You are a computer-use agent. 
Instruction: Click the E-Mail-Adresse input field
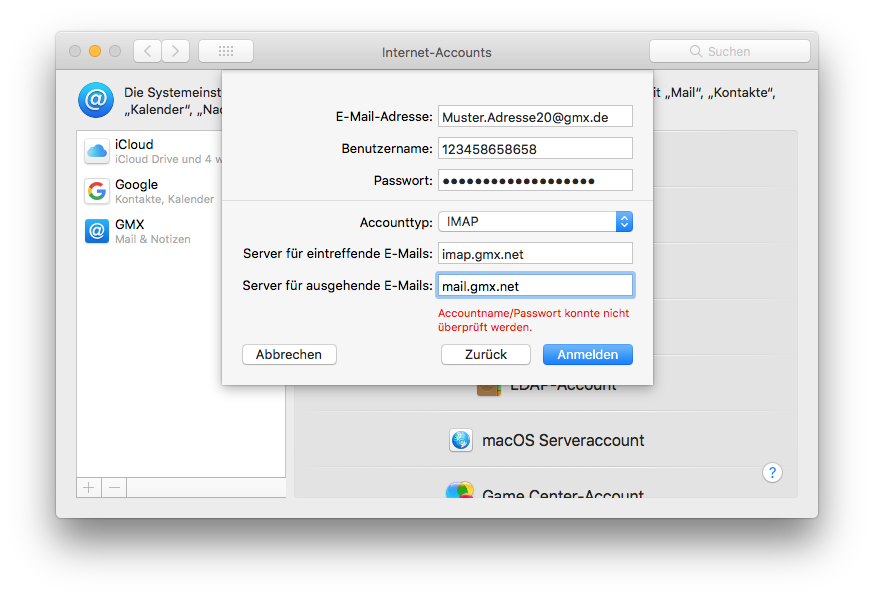pyautogui.click(x=535, y=116)
